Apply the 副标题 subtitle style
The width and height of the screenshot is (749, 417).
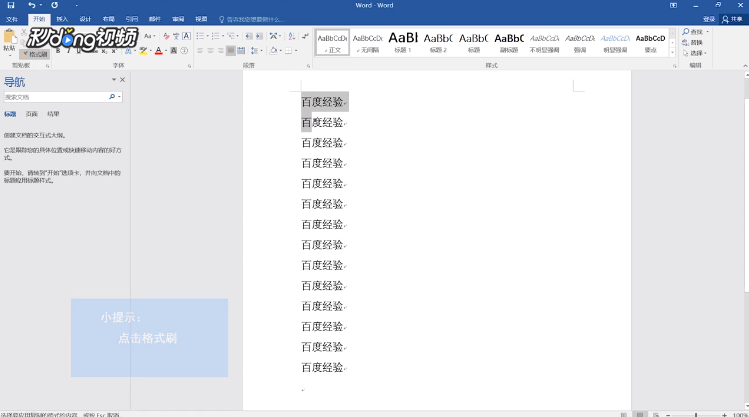tap(509, 42)
